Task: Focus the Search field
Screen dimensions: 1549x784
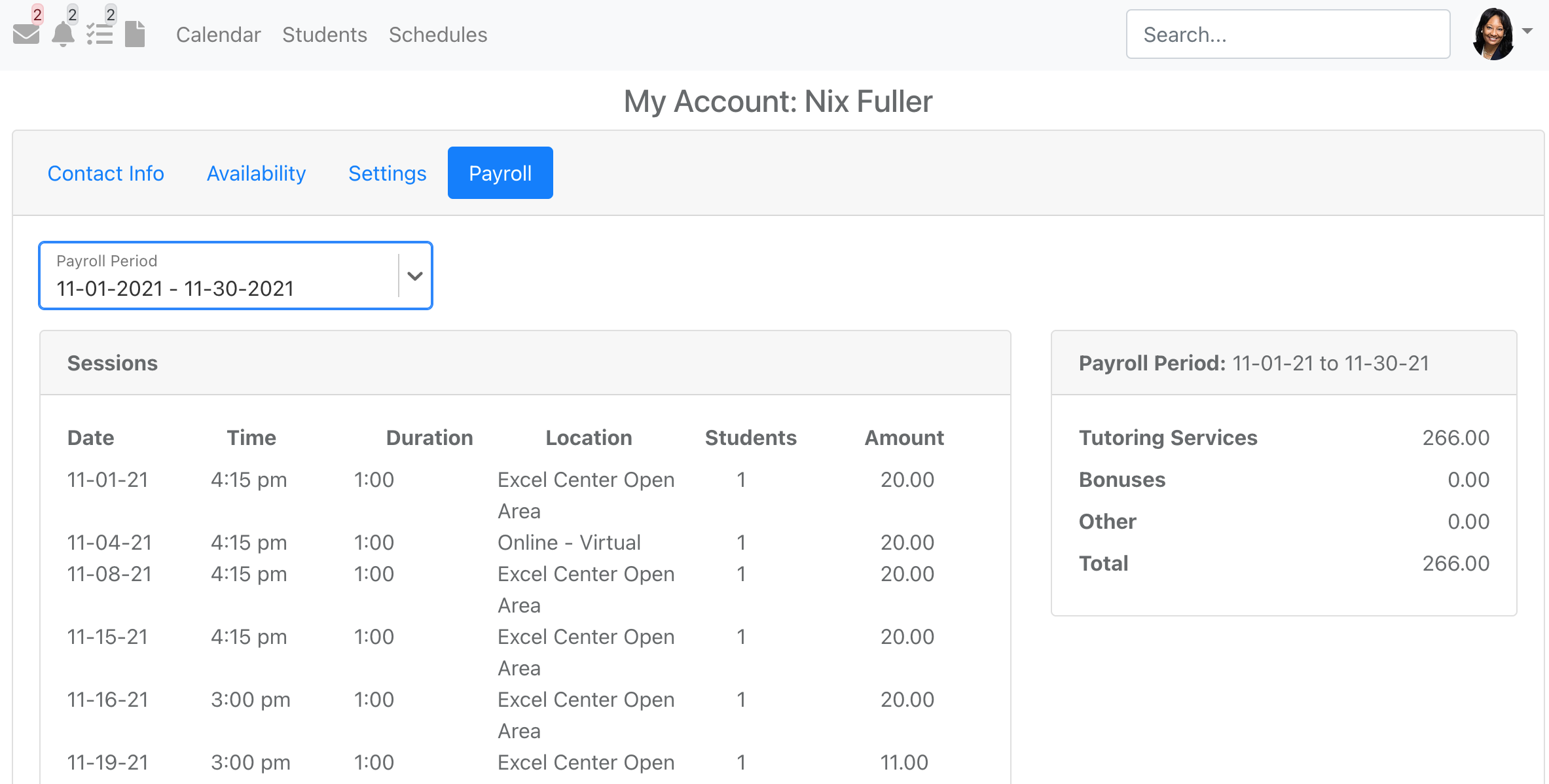Action: (x=1288, y=34)
